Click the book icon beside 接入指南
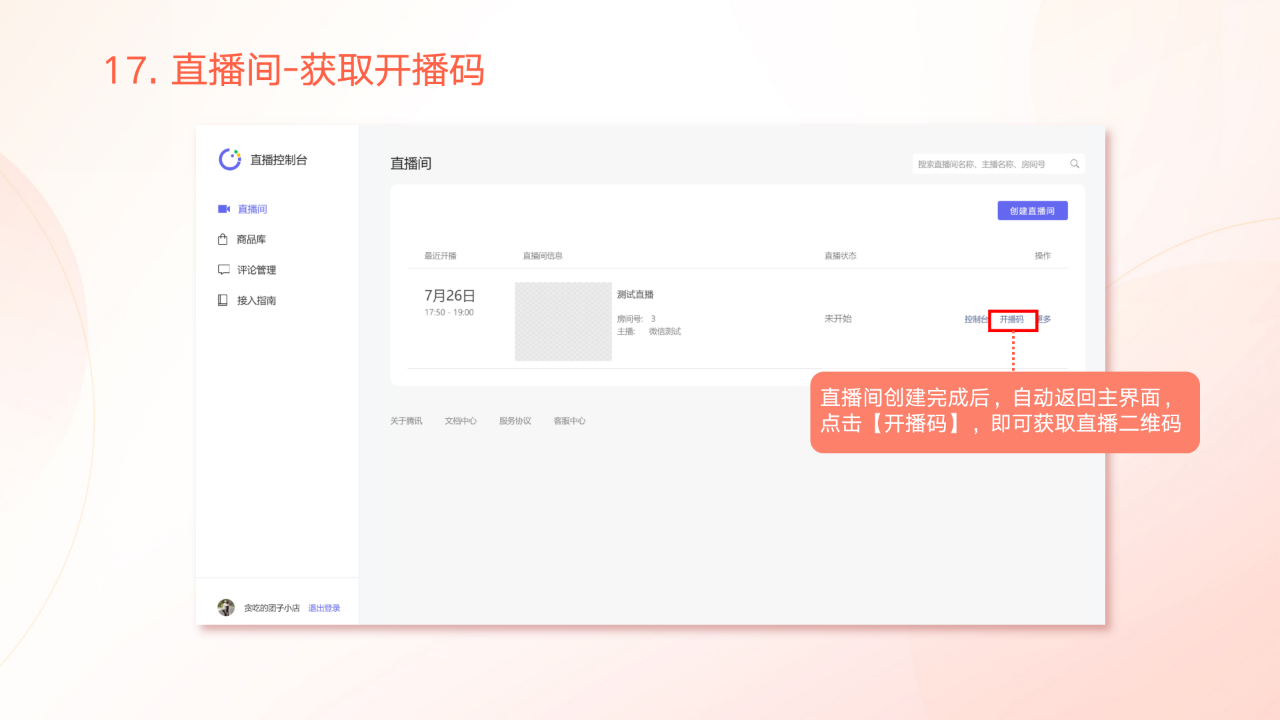Viewport: 1280px width, 720px height. [x=224, y=300]
